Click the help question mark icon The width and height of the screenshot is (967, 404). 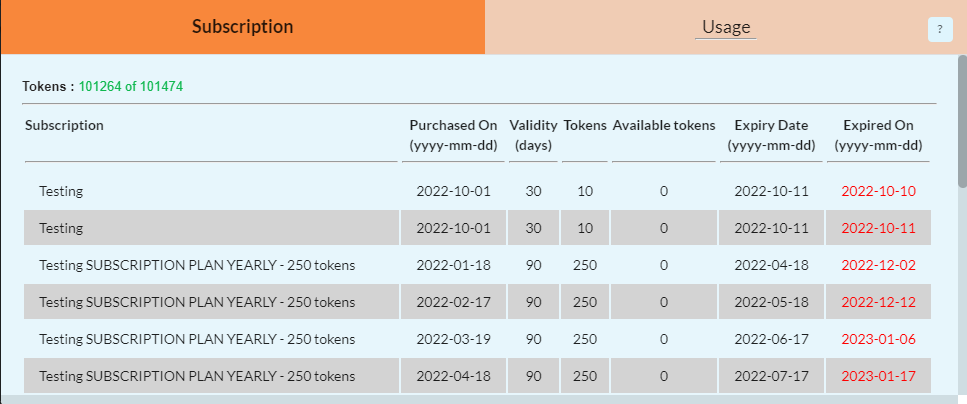coord(939,29)
